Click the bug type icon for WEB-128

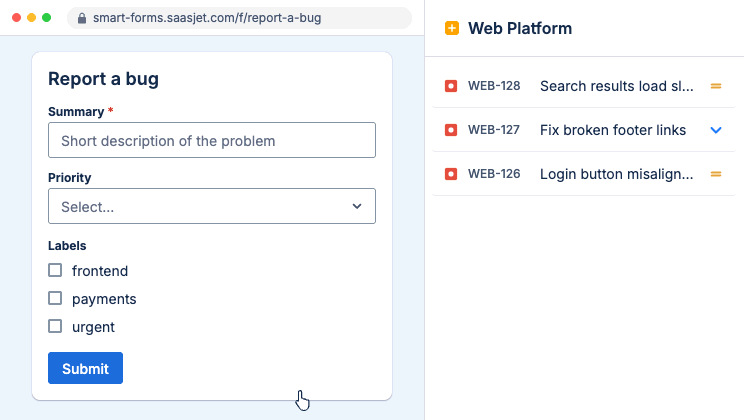point(451,86)
